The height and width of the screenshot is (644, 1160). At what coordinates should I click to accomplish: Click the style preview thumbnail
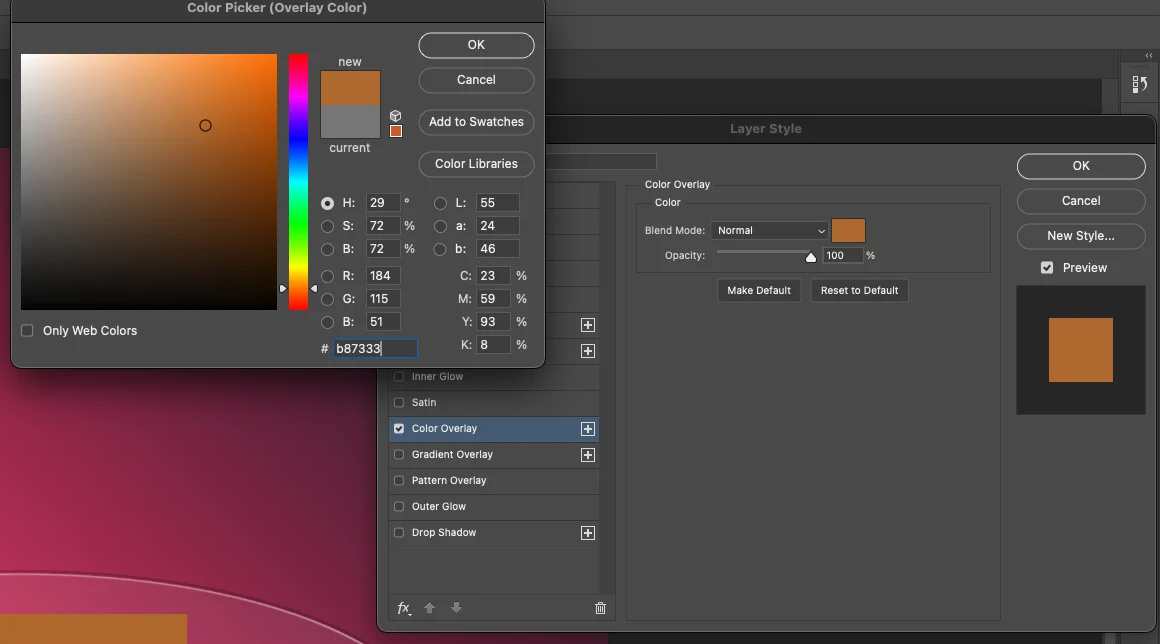pos(1081,350)
